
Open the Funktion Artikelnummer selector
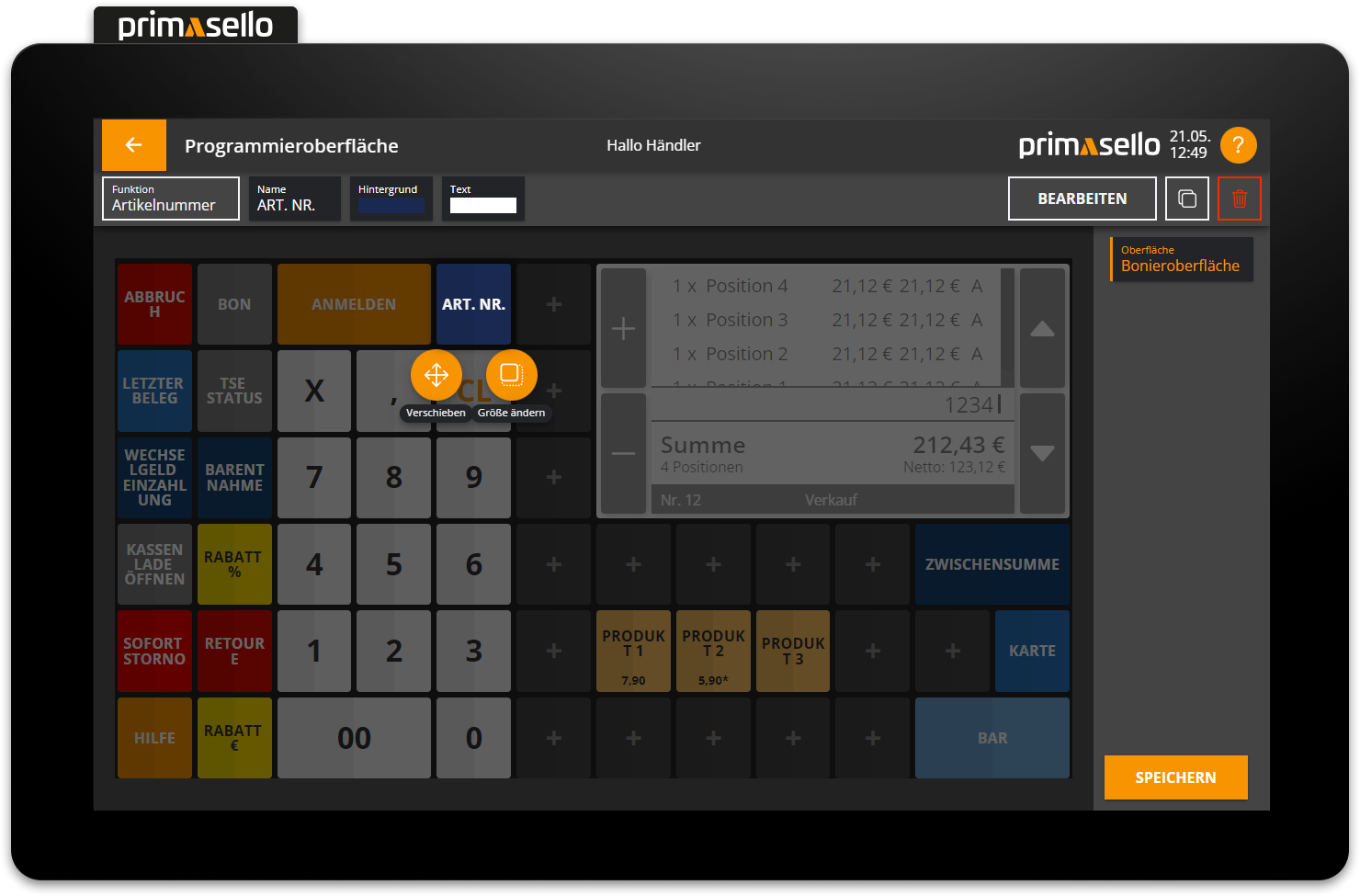click(x=171, y=198)
